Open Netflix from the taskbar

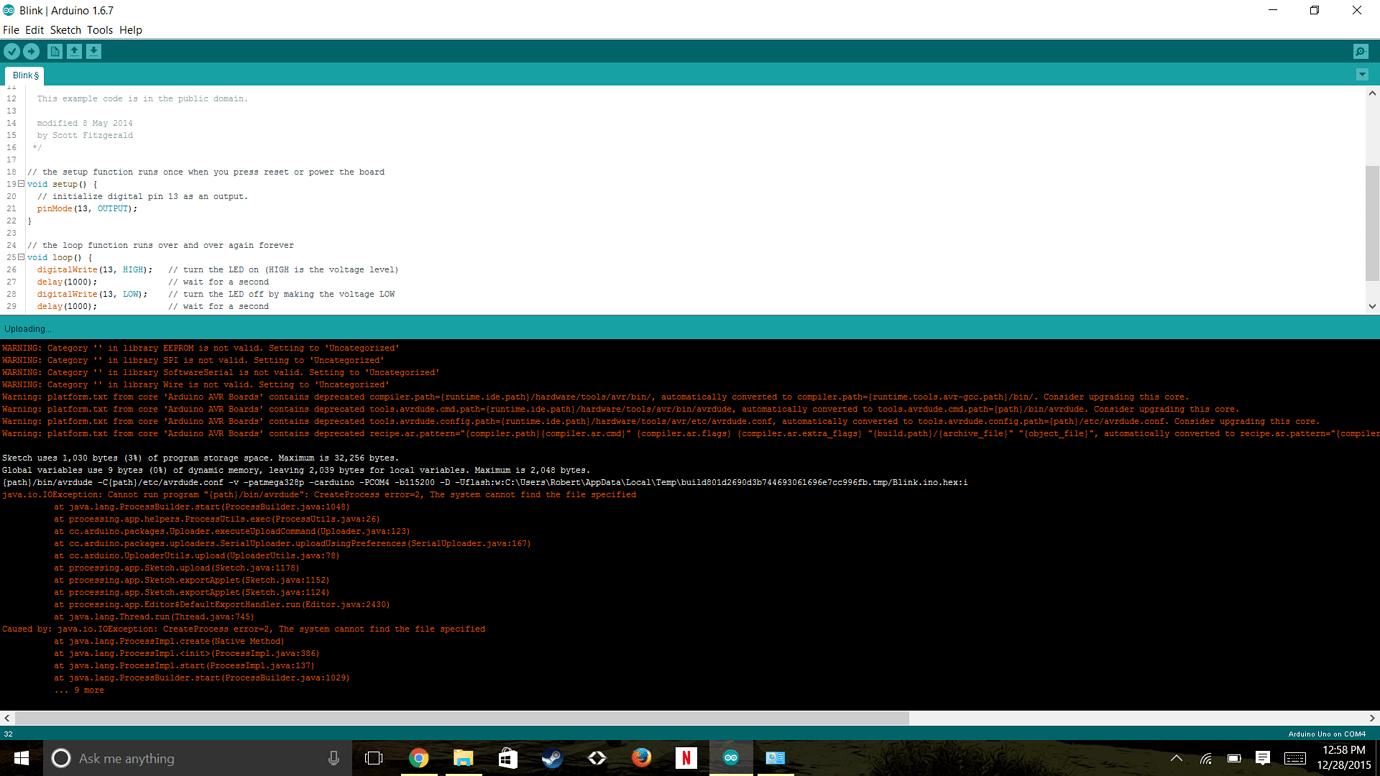686,758
